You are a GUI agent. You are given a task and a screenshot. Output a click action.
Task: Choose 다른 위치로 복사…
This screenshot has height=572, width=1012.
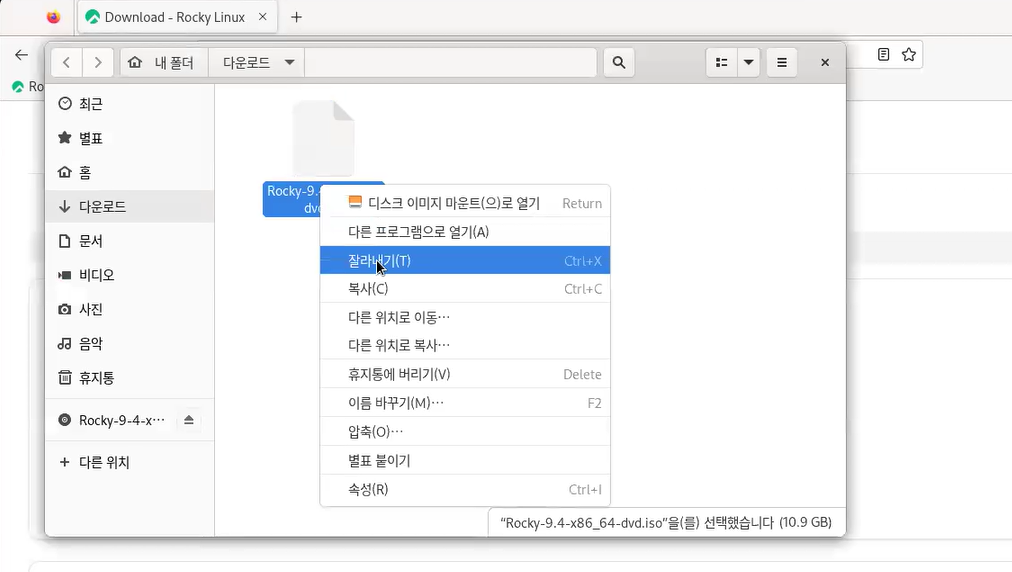pyautogui.click(x=465, y=345)
